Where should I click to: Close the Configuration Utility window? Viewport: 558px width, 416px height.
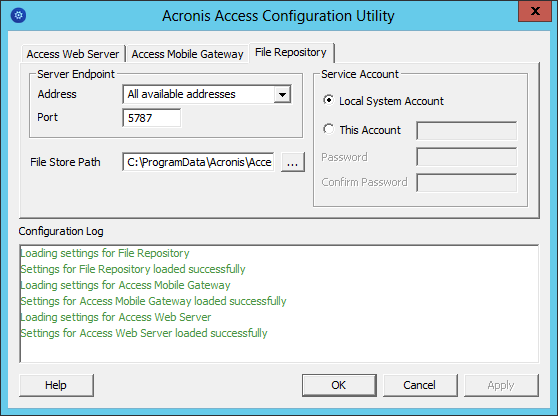(535, 11)
